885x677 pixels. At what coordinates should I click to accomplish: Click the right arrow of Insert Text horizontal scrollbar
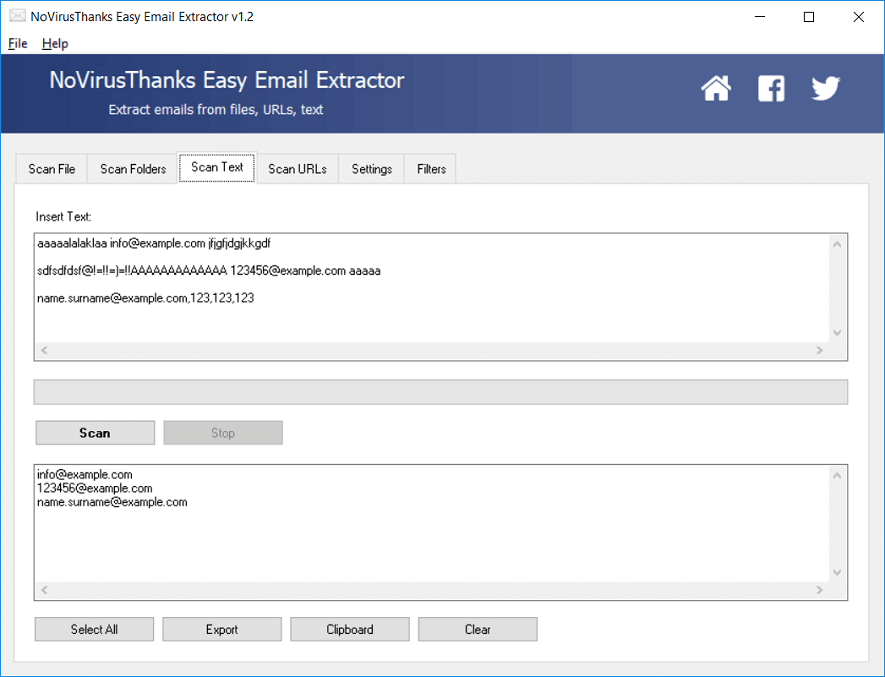pos(820,350)
